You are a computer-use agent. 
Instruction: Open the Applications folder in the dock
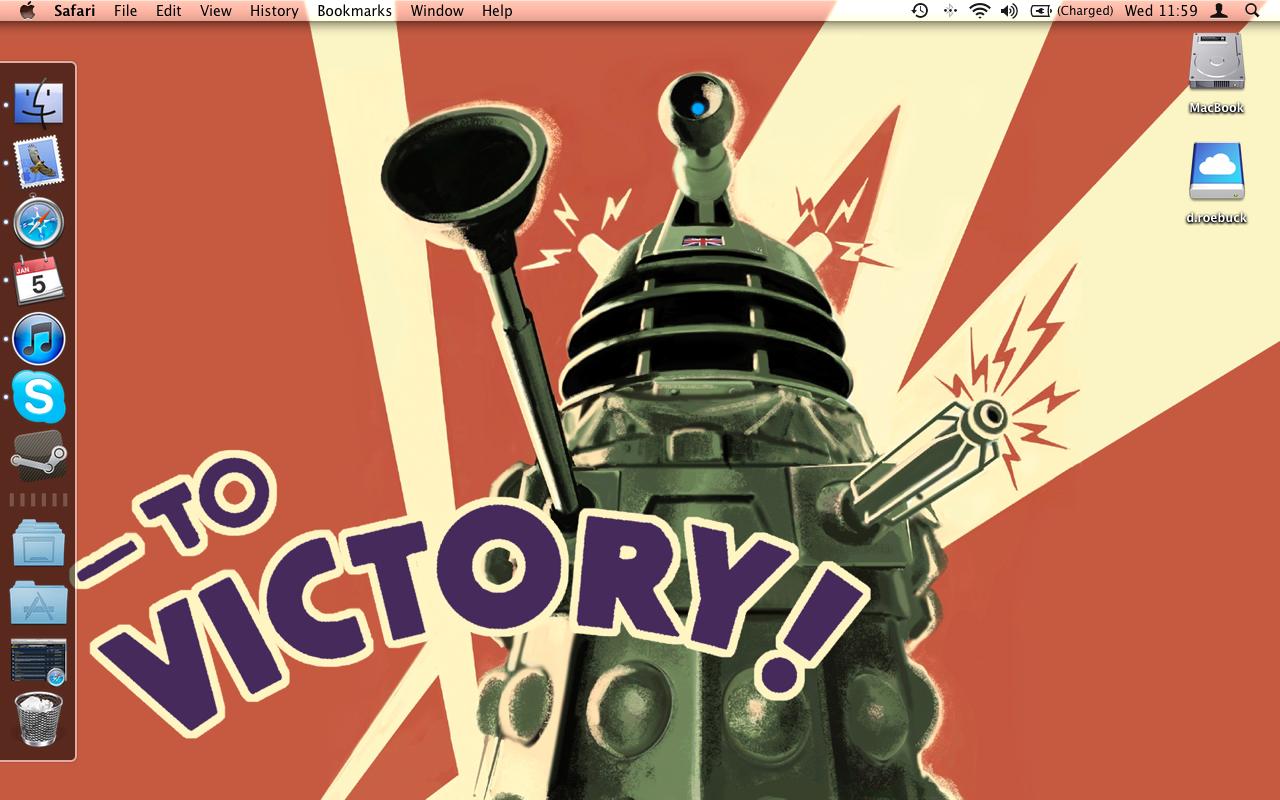(39, 603)
